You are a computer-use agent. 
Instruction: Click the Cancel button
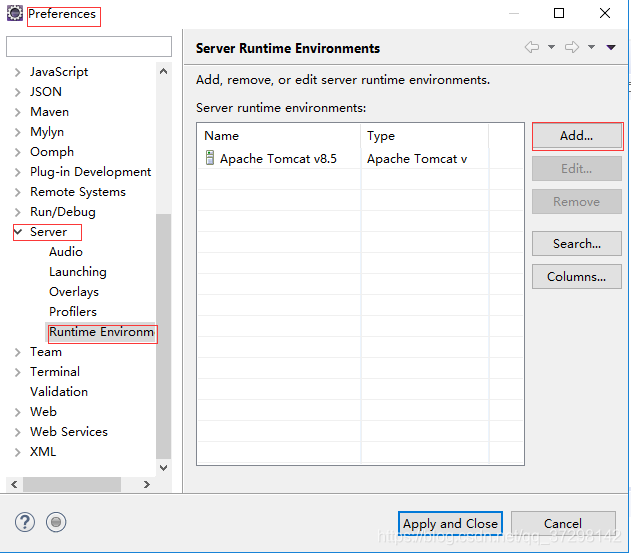coord(563,523)
